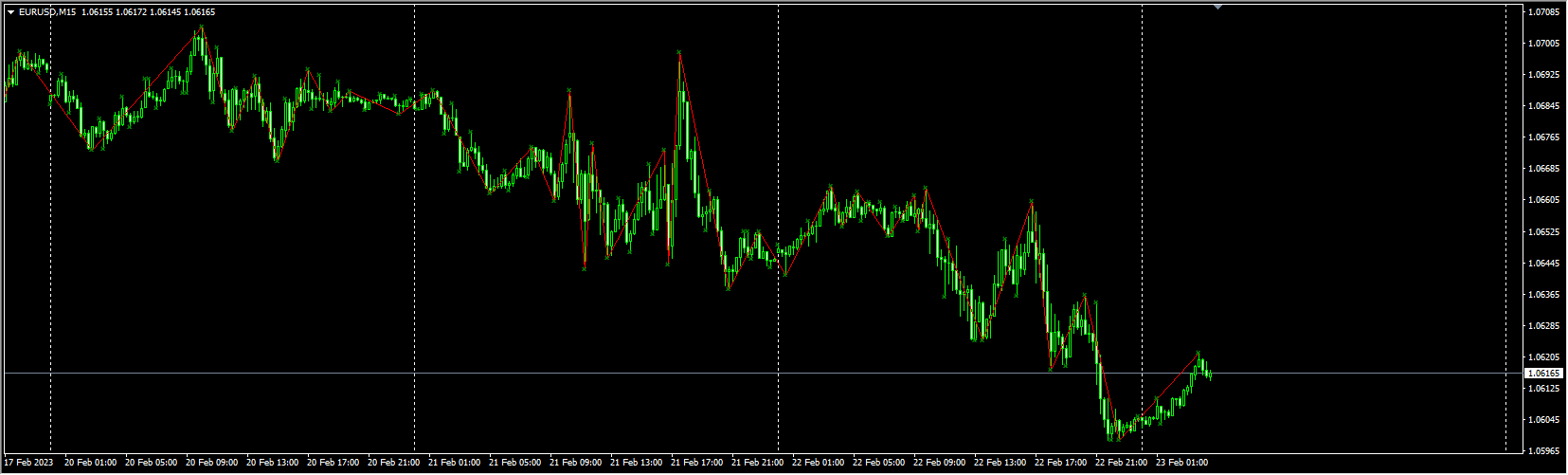This screenshot has height=475, width=1568.
Task: Click the 1.05965 price scale label
Action: [1544, 450]
